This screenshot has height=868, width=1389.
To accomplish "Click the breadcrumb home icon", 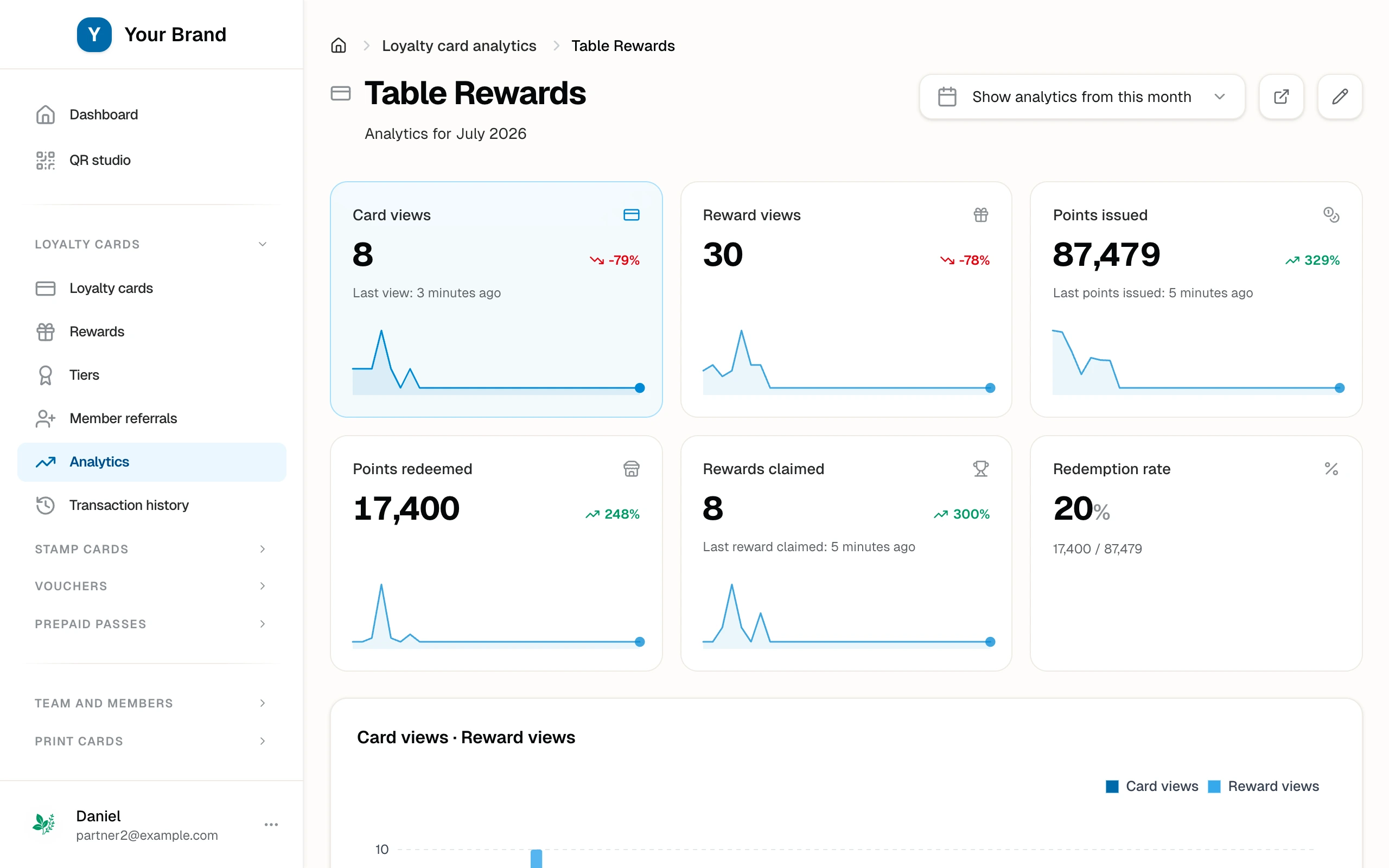I will point(339,46).
